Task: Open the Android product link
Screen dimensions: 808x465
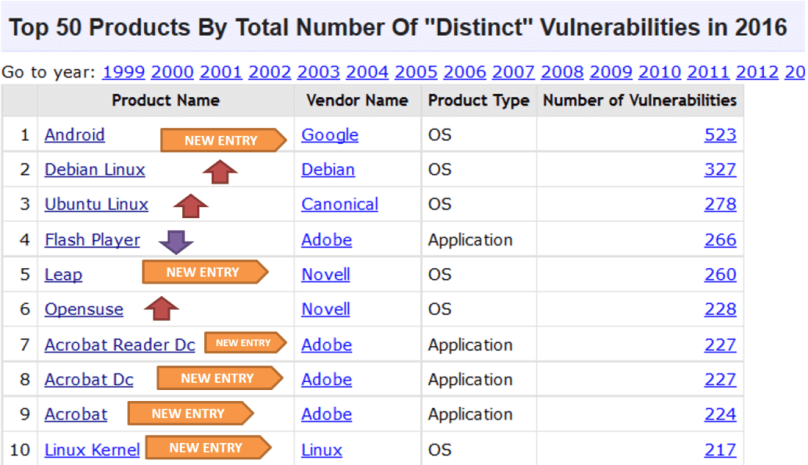Action: [75, 135]
